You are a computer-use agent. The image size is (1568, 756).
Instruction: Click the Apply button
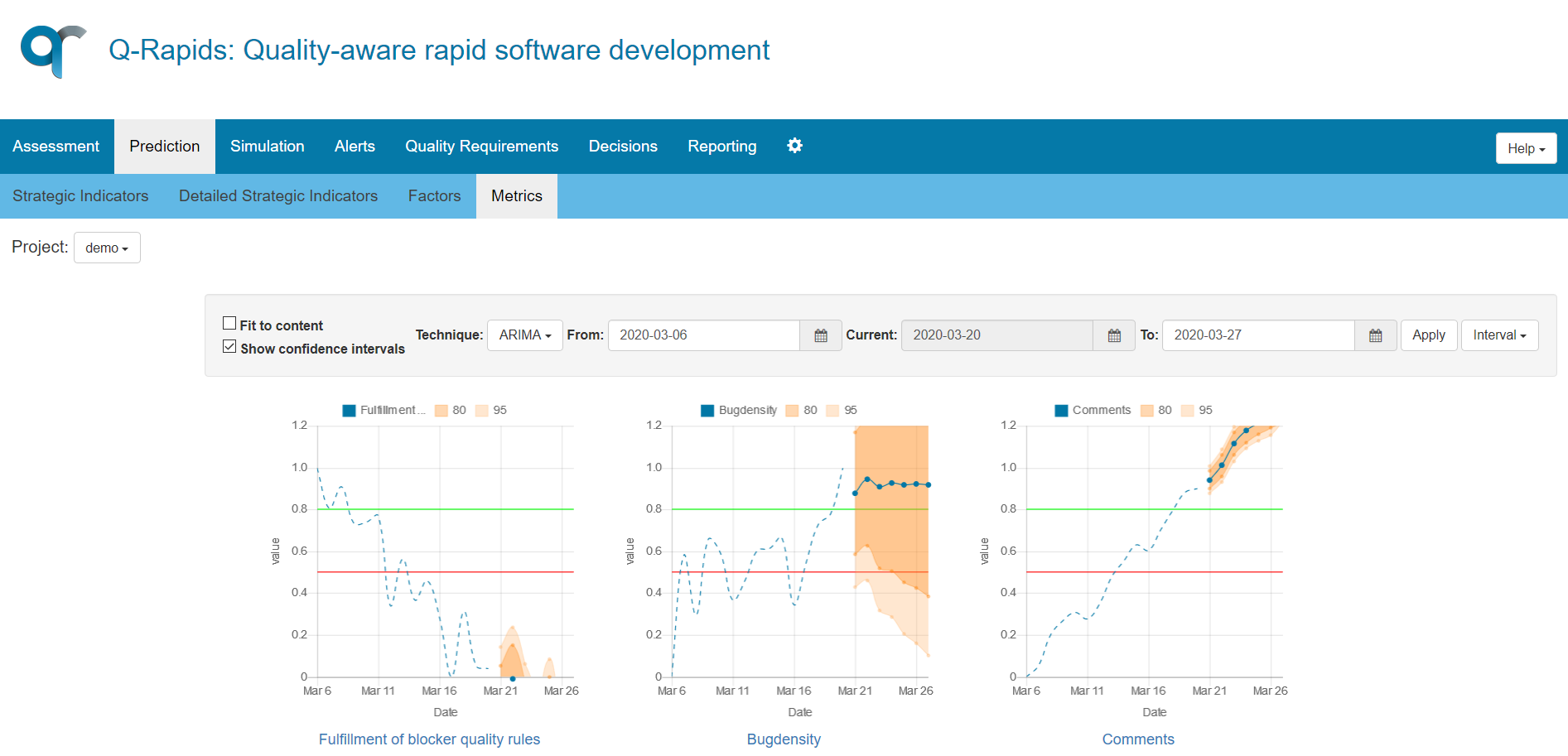(1428, 335)
